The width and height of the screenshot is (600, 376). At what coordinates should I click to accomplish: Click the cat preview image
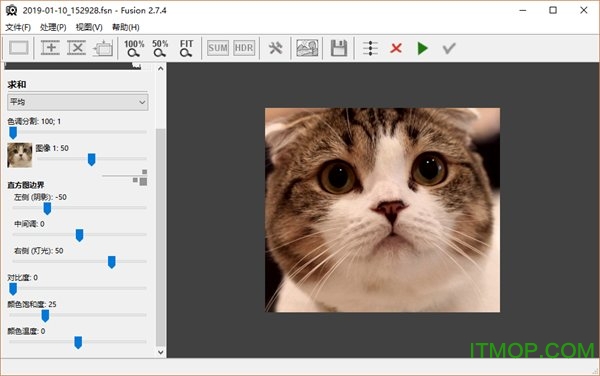pyautogui.click(x=382, y=210)
